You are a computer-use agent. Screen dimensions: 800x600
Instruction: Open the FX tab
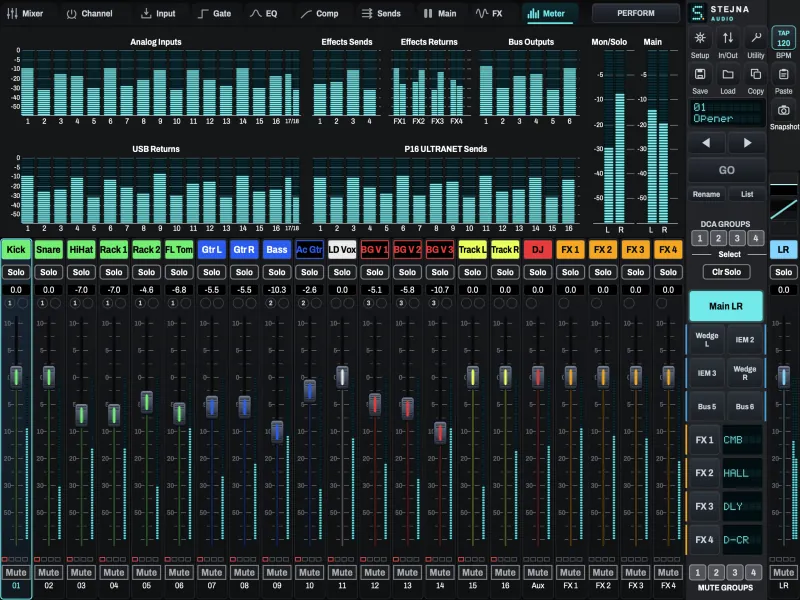tap(489, 13)
